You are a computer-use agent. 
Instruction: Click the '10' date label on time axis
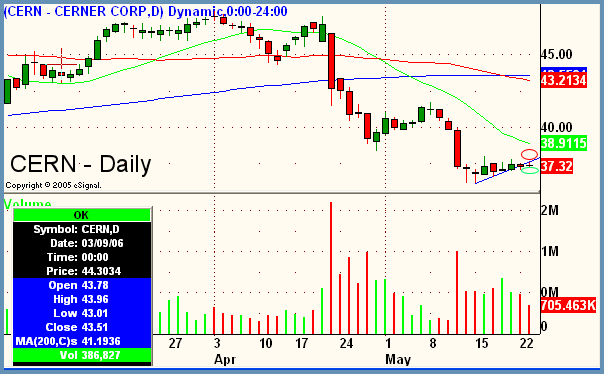[265, 343]
